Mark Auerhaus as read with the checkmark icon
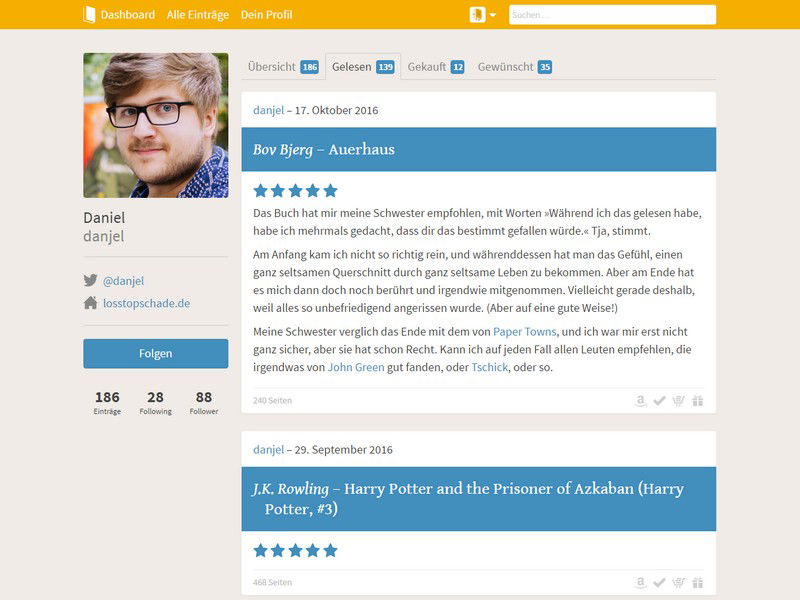Viewport: 800px width, 600px height. click(659, 401)
